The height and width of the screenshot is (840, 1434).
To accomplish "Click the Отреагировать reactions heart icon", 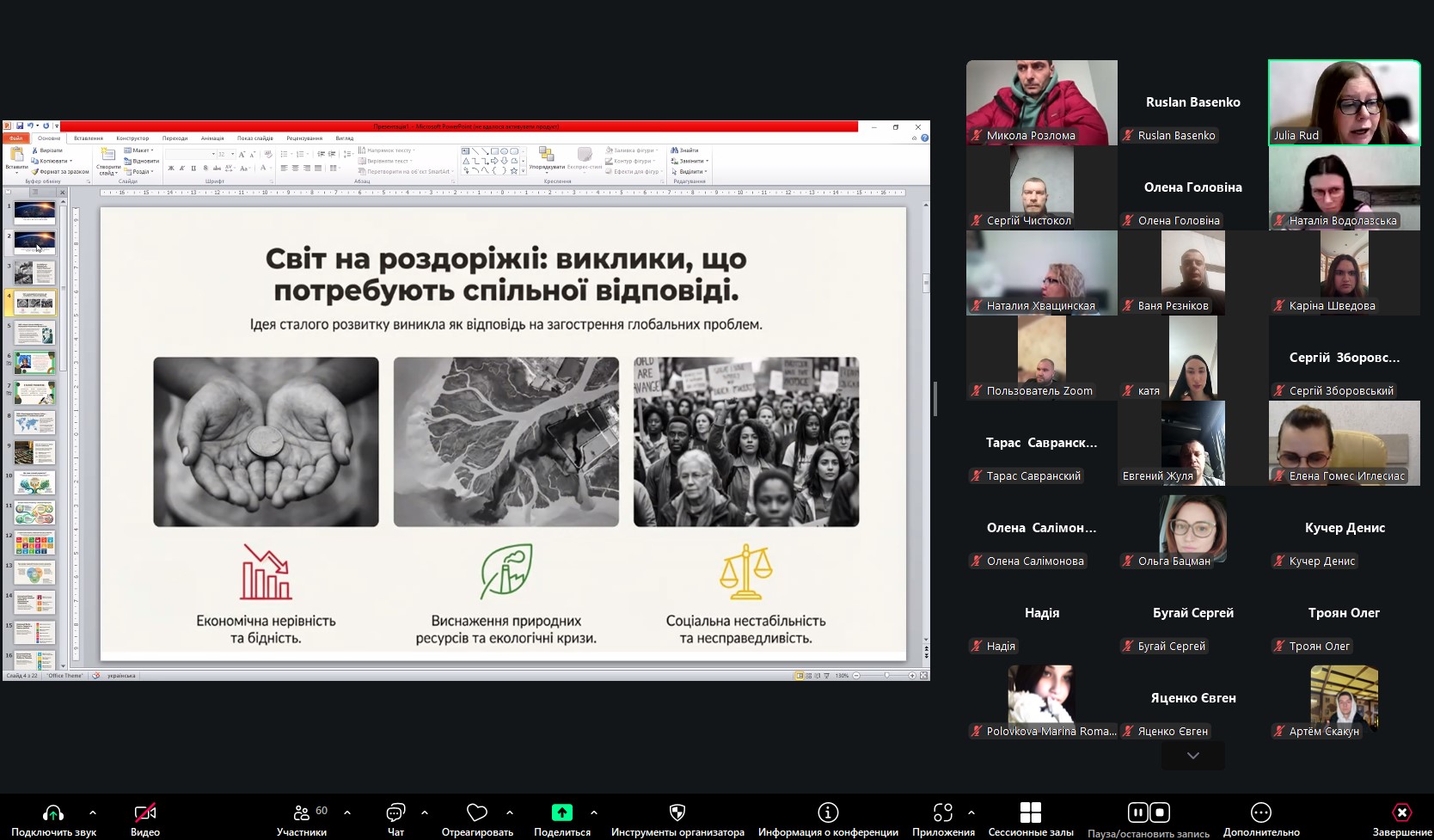I will [x=477, y=812].
